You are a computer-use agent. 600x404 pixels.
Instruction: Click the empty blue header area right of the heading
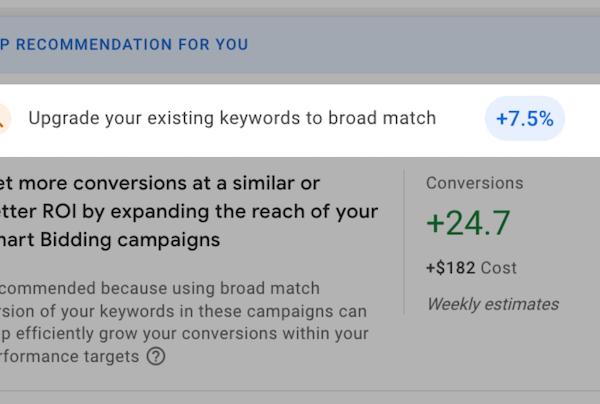(x=420, y=45)
